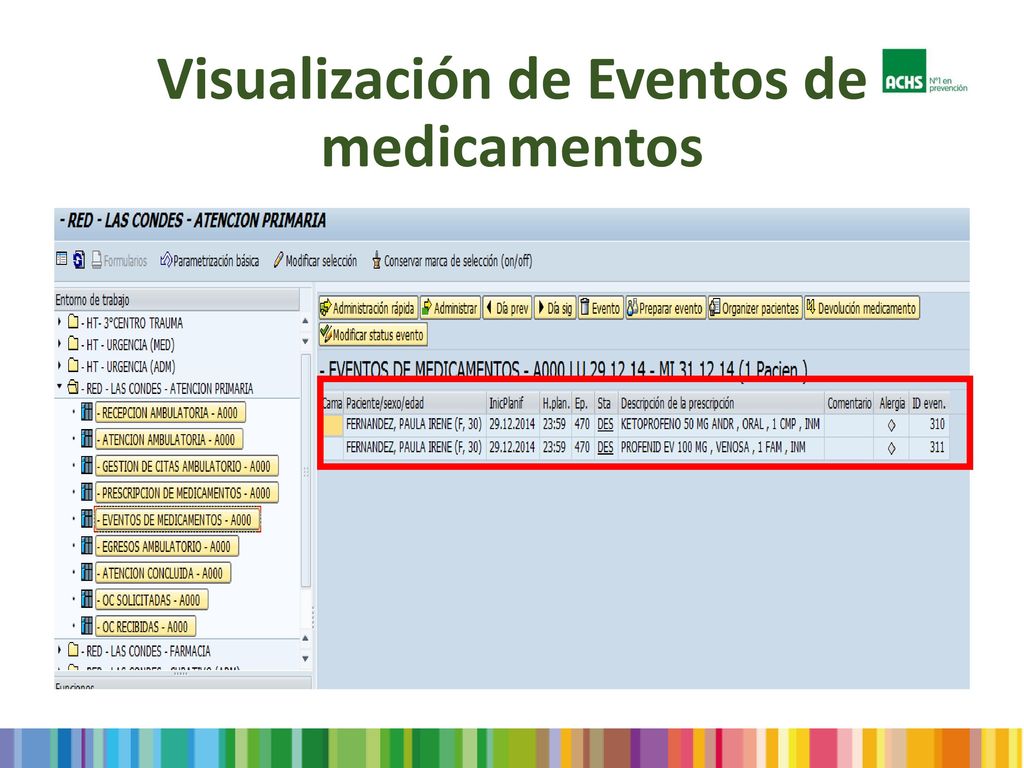This screenshot has width=1024, height=768.
Task: Open ATENCION AMBULATORIA - A000 view
Action: click(x=169, y=440)
